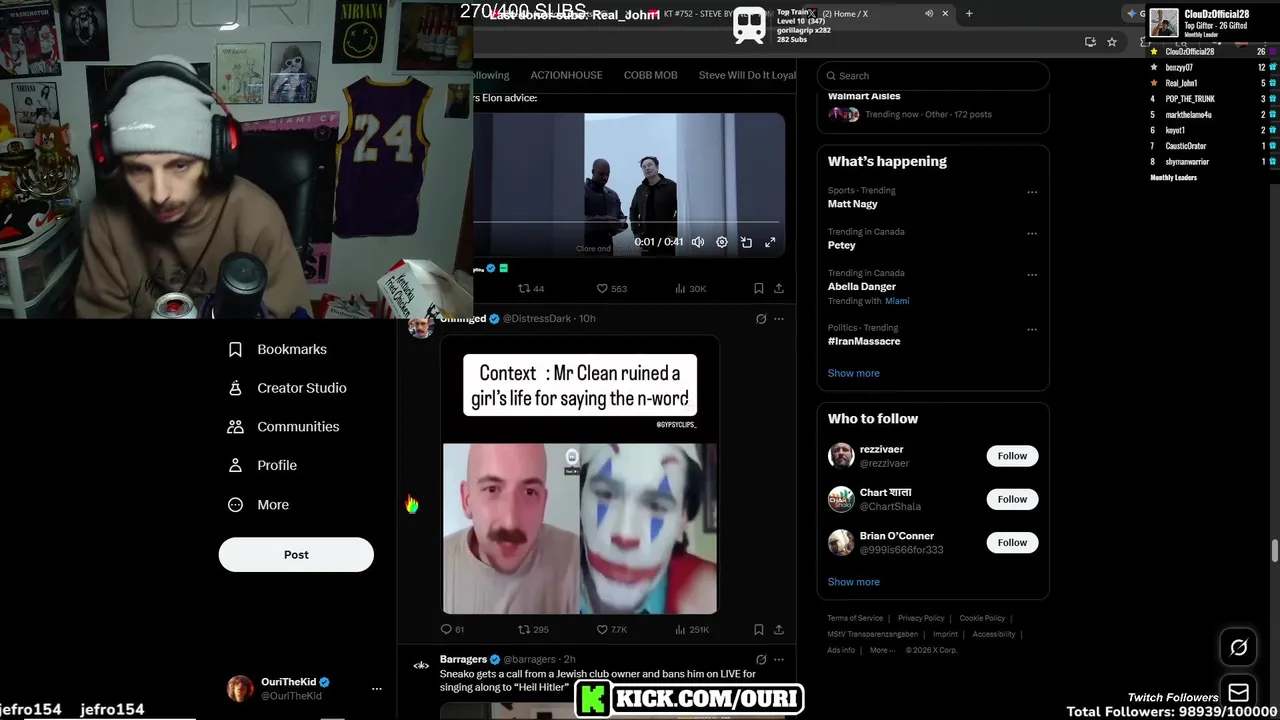Mute the Home / X browser tab
This screenshot has width=1280, height=720.
[929, 14]
